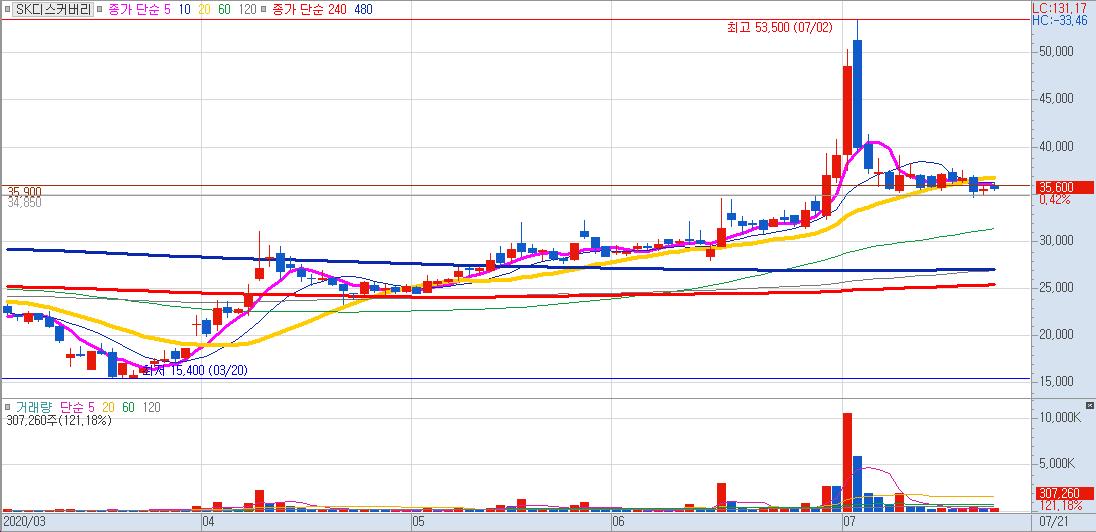
Task: Select the 종가 단순 240 moving average label
Action: pyautogui.click(x=309, y=10)
